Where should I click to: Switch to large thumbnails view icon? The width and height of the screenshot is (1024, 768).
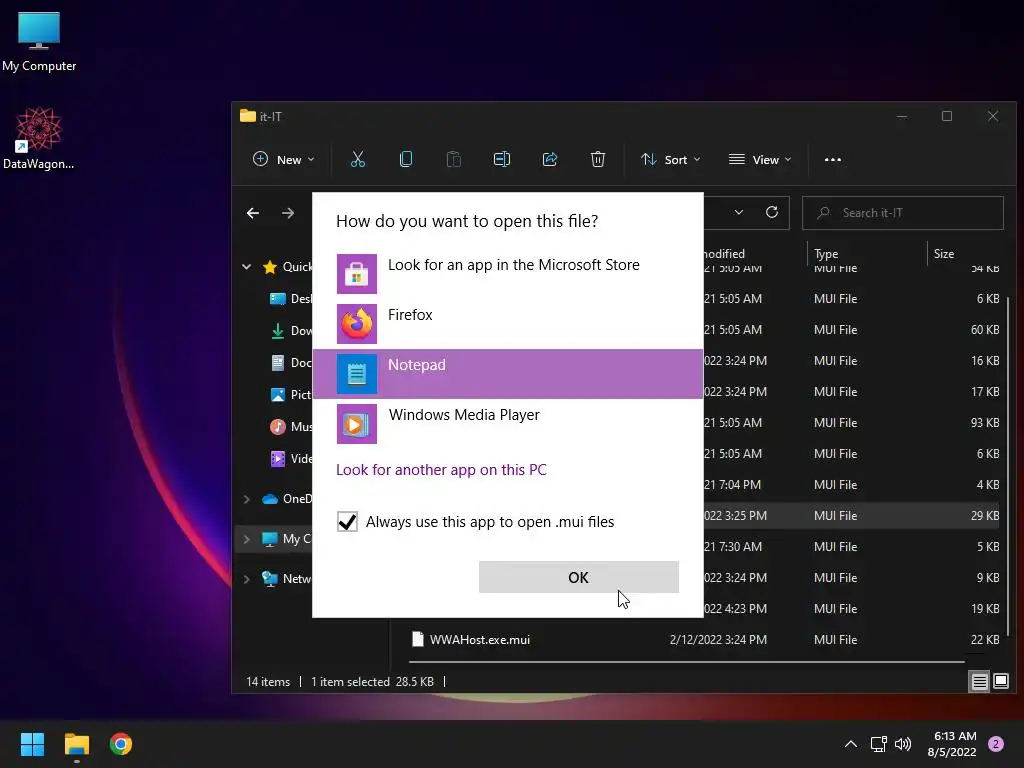pyautogui.click(x=1000, y=682)
